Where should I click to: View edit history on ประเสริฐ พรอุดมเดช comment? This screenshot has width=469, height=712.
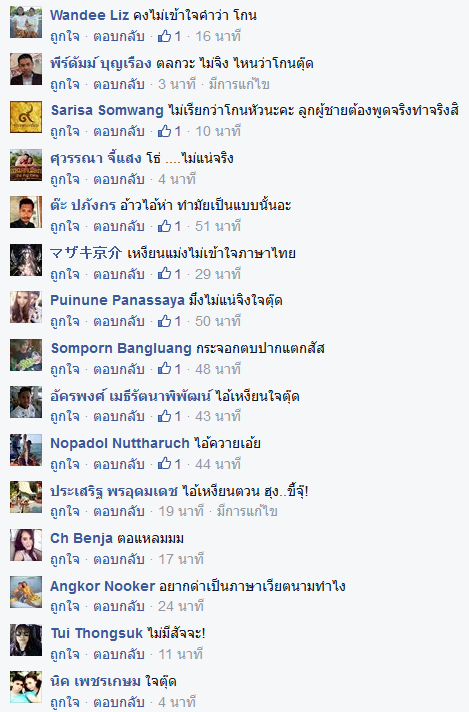tap(247, 511)
